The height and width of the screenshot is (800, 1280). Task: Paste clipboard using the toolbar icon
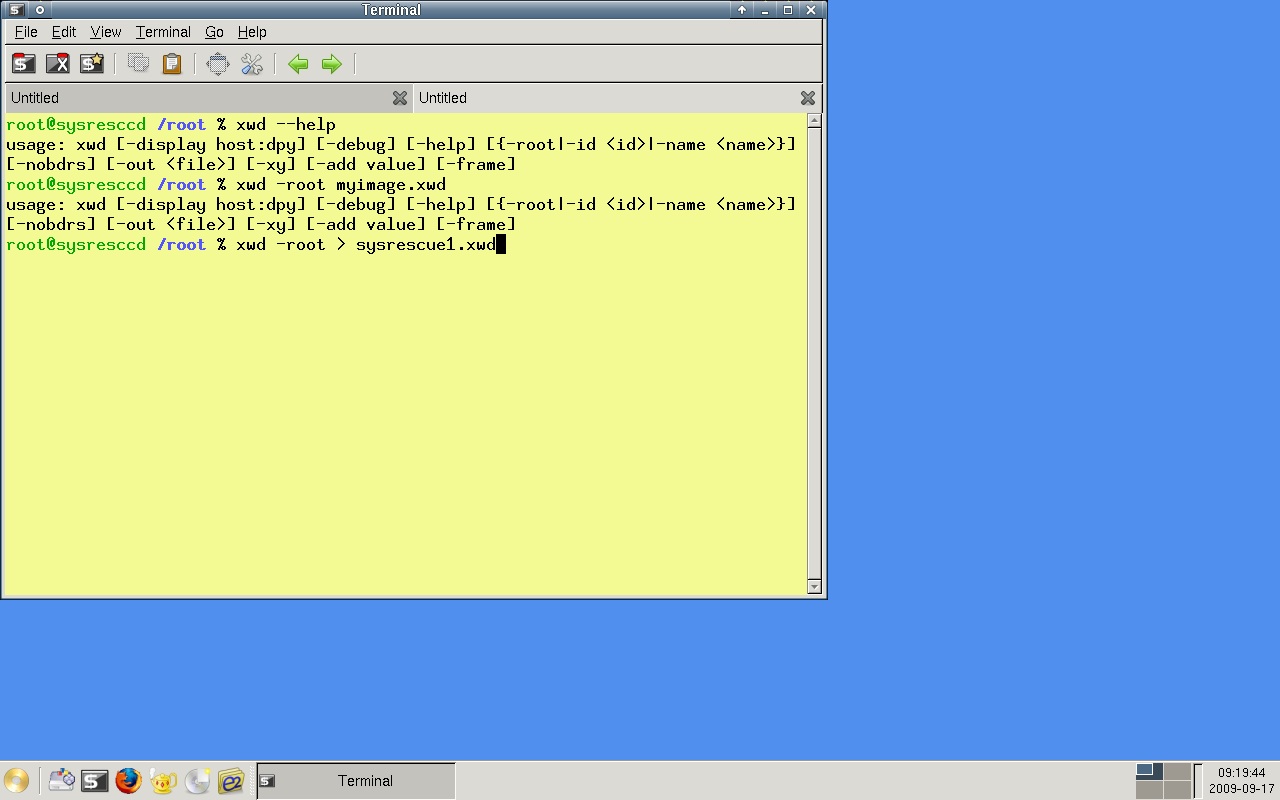[172, 64]
